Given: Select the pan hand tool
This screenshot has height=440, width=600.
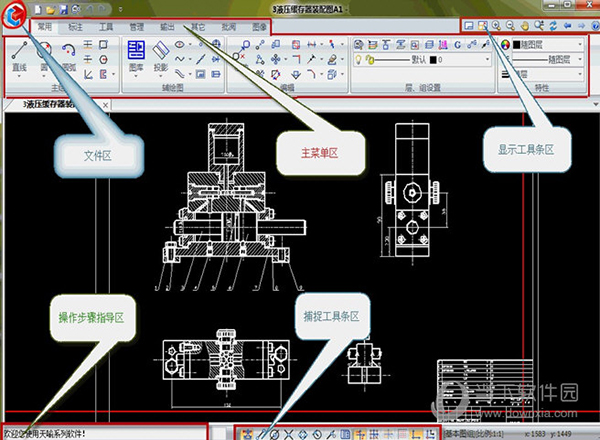Looking at the screenshot, I should (526, 24).
